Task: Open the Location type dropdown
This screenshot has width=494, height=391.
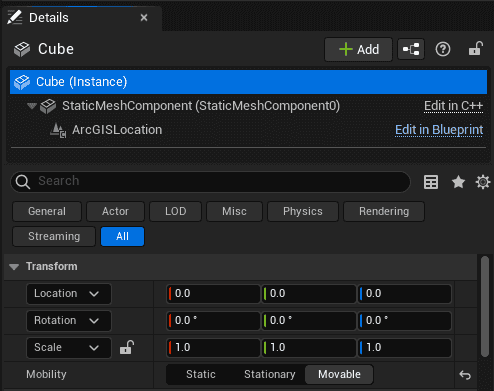Action: pyautogui.click(x=69, y=294)
